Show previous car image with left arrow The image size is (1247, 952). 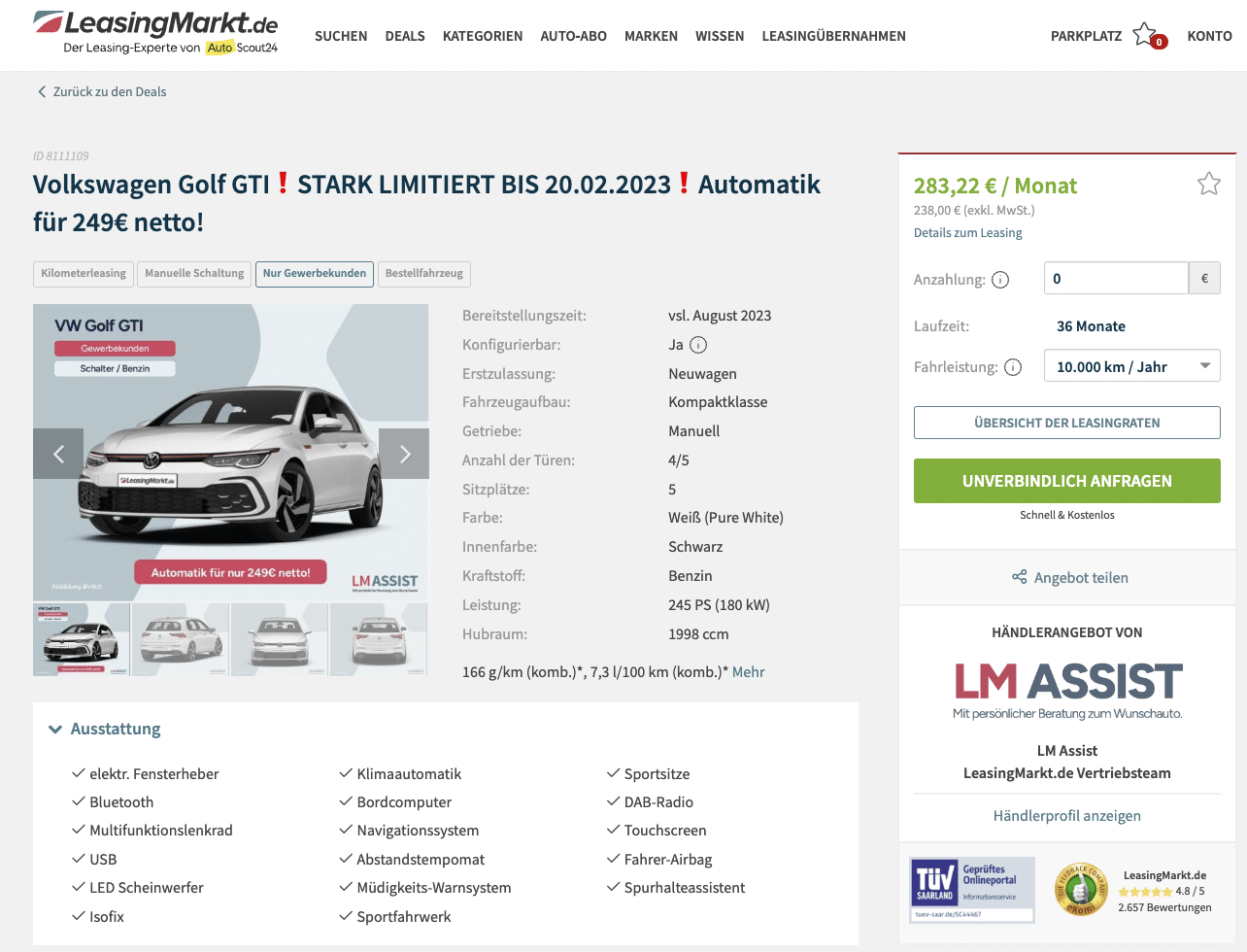pyautogui.click(x=58, y=454)
